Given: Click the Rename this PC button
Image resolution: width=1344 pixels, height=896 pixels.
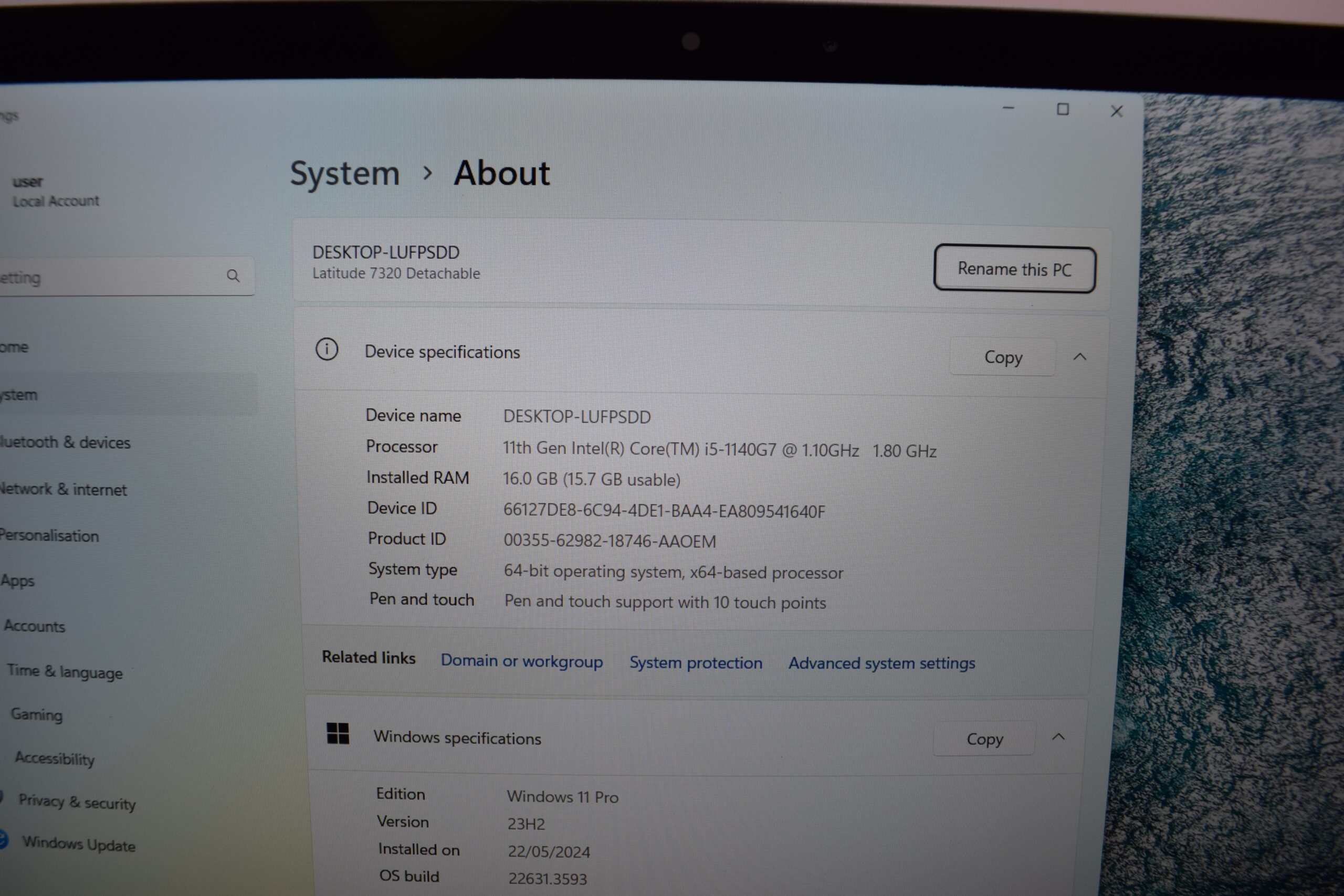Looking at the screenshot, I should click(x=1015, y=269).
